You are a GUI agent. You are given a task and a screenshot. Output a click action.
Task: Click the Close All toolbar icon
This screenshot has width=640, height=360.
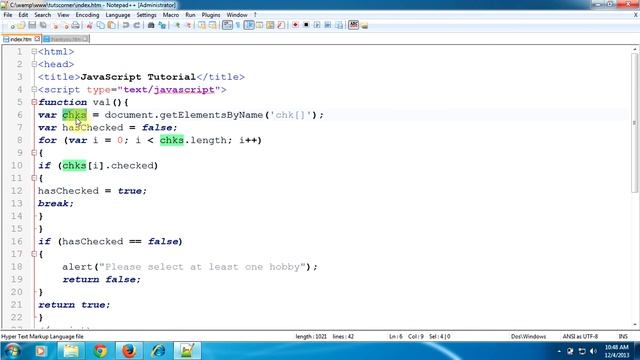(65, 25)
